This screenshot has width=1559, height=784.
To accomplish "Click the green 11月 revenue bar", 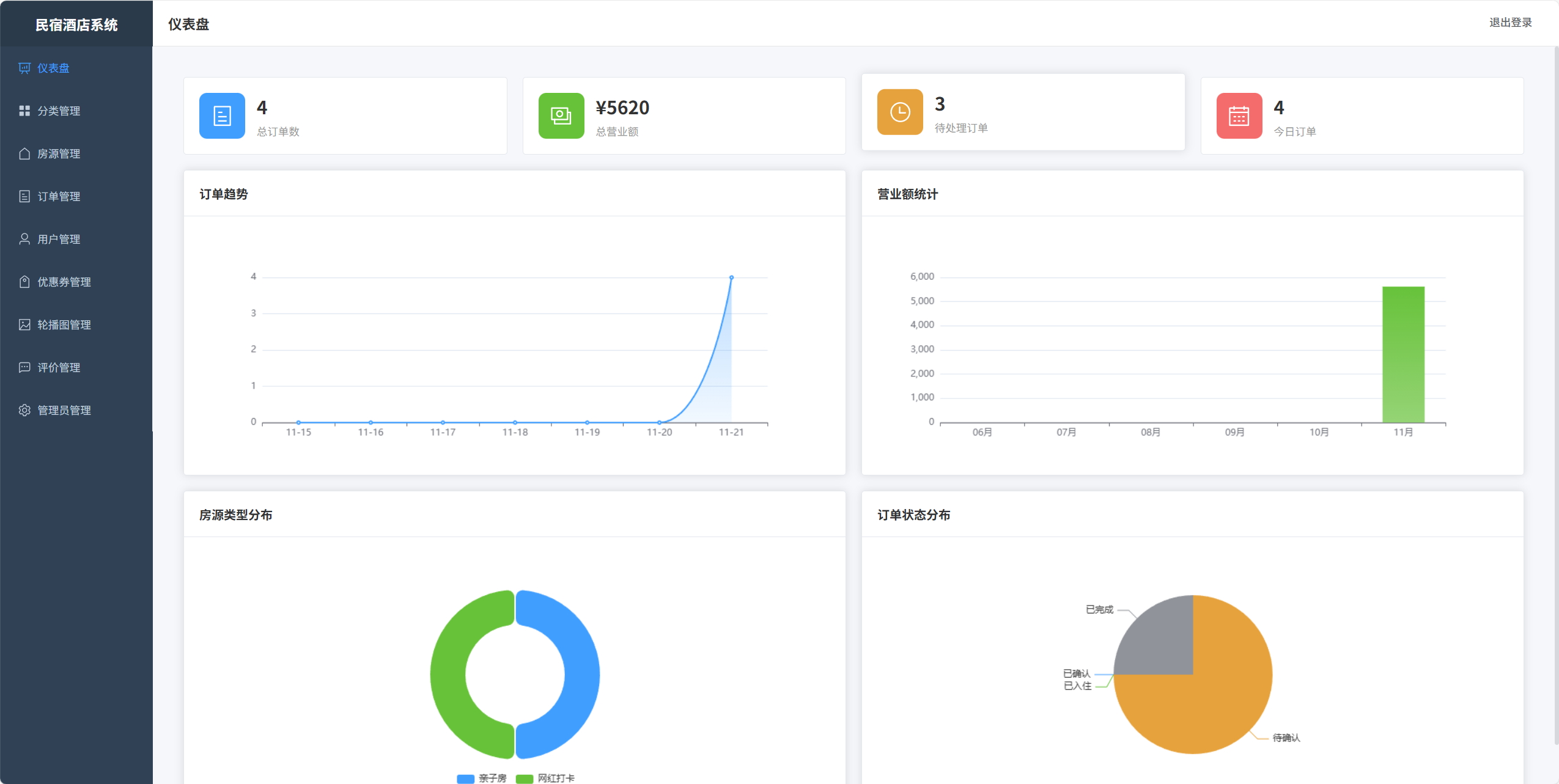I will point(1402,354).
